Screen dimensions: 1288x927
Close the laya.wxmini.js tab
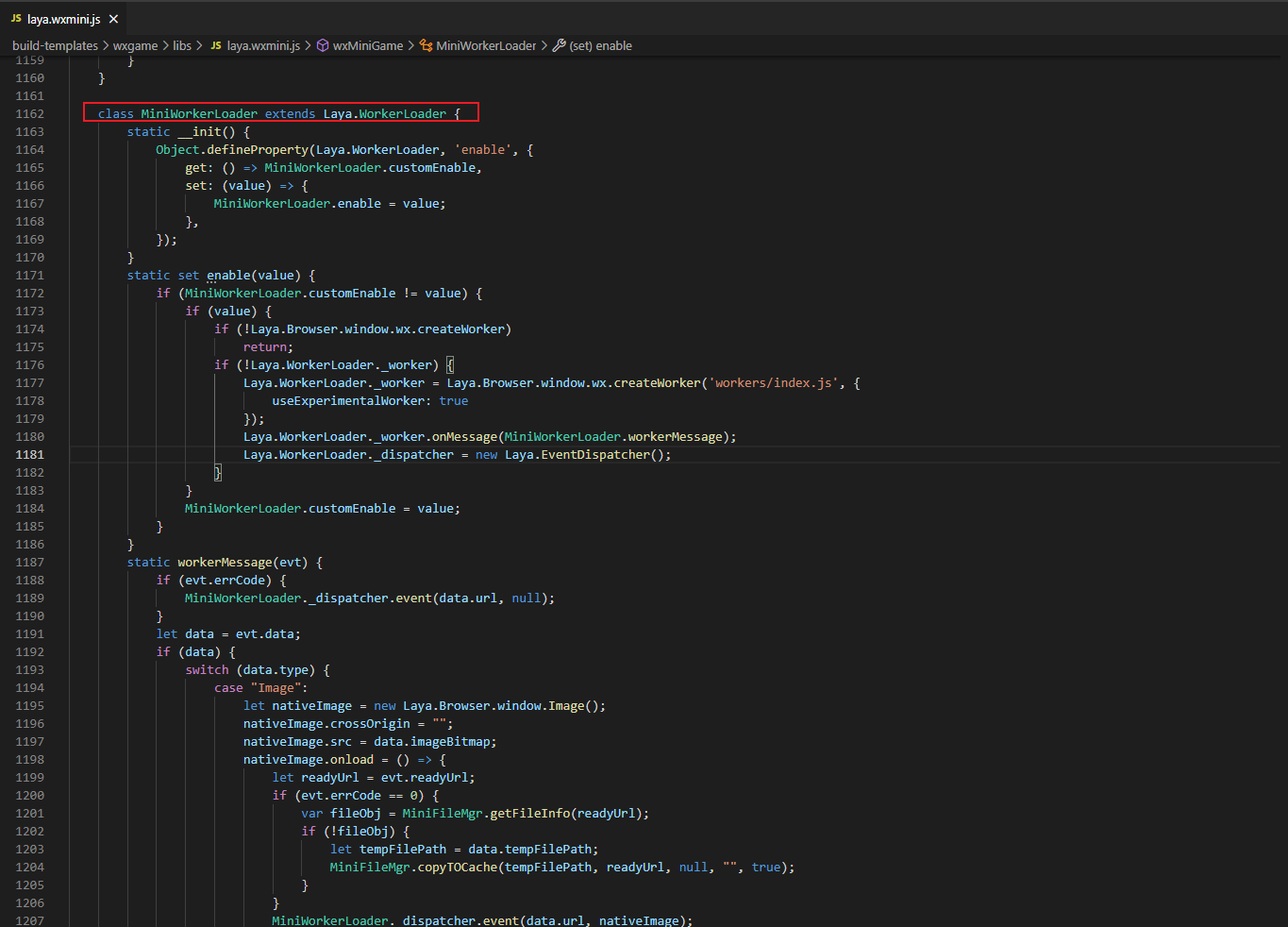click(113, 19)
